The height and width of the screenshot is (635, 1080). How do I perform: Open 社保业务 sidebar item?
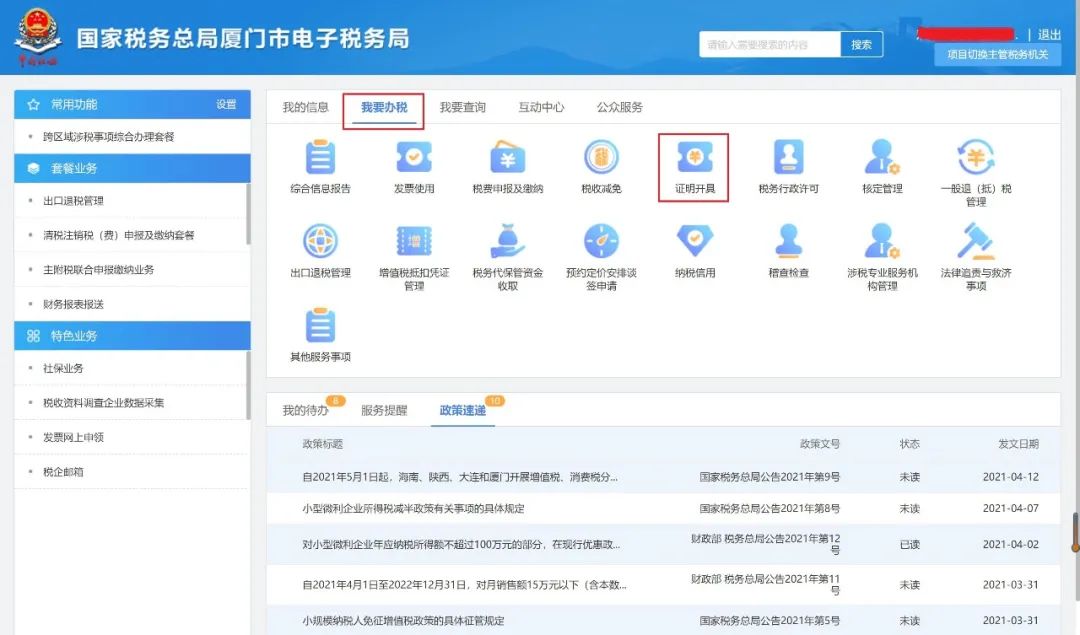point(63,368)
